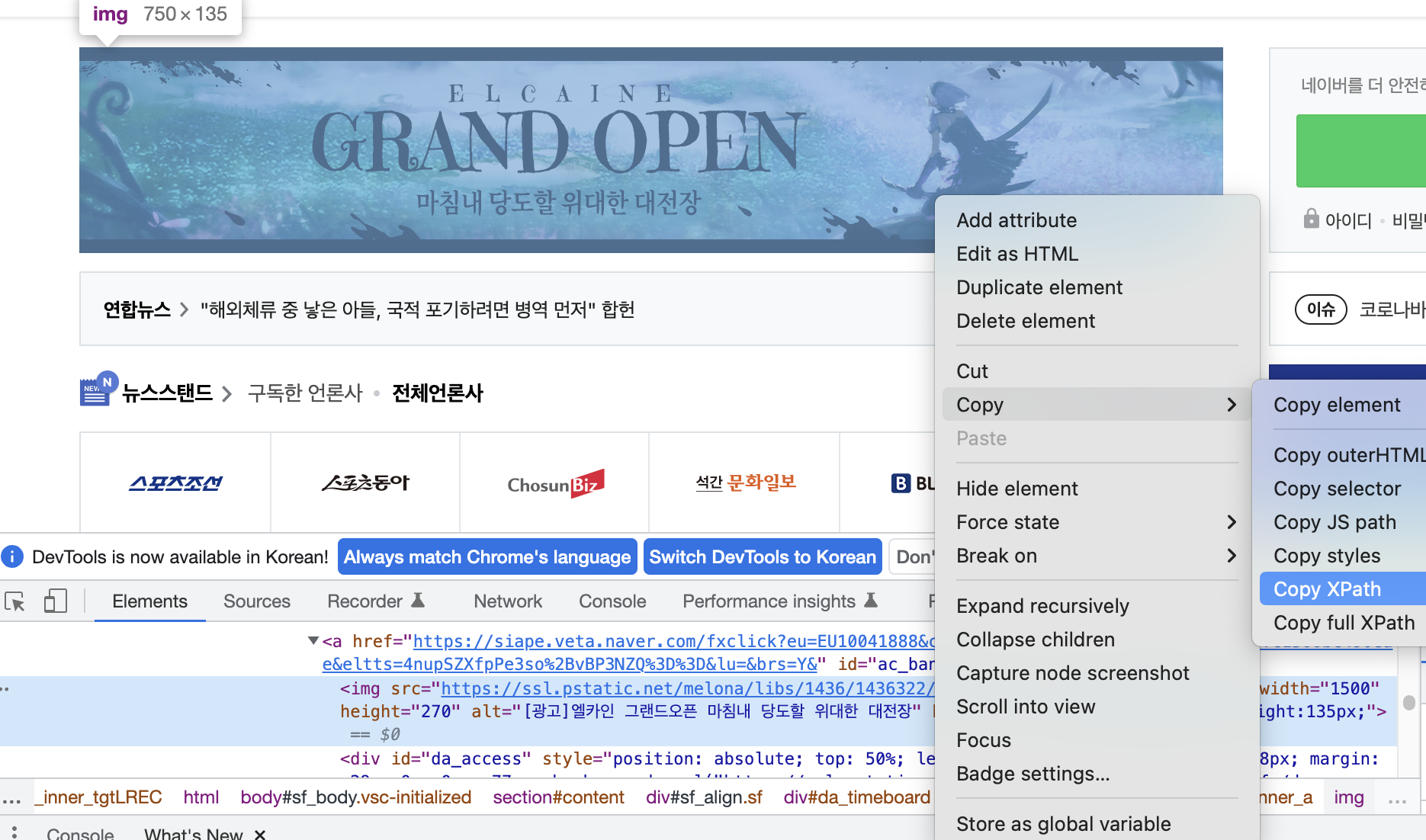
Task: Click the chevron after 연합뉴스
Action: (x=184, y=309)
